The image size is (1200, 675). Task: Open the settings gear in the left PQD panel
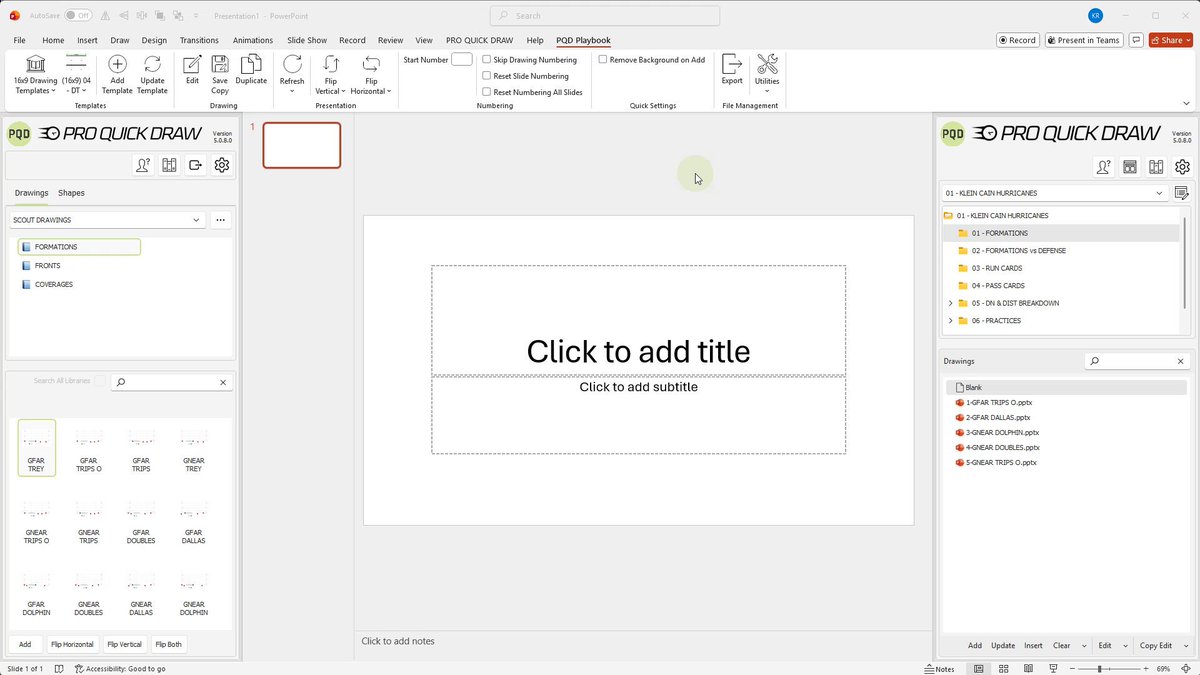[x=222, y=165]
